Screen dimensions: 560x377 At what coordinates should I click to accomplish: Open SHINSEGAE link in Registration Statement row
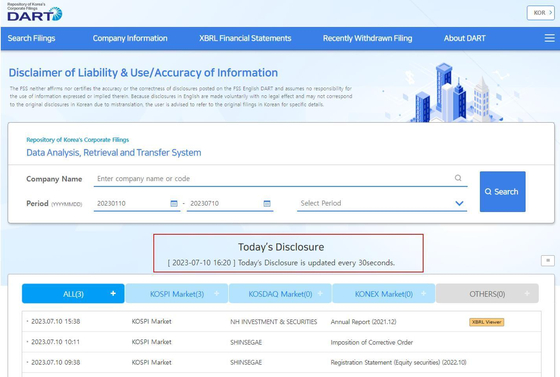click(x=246, y=362)
